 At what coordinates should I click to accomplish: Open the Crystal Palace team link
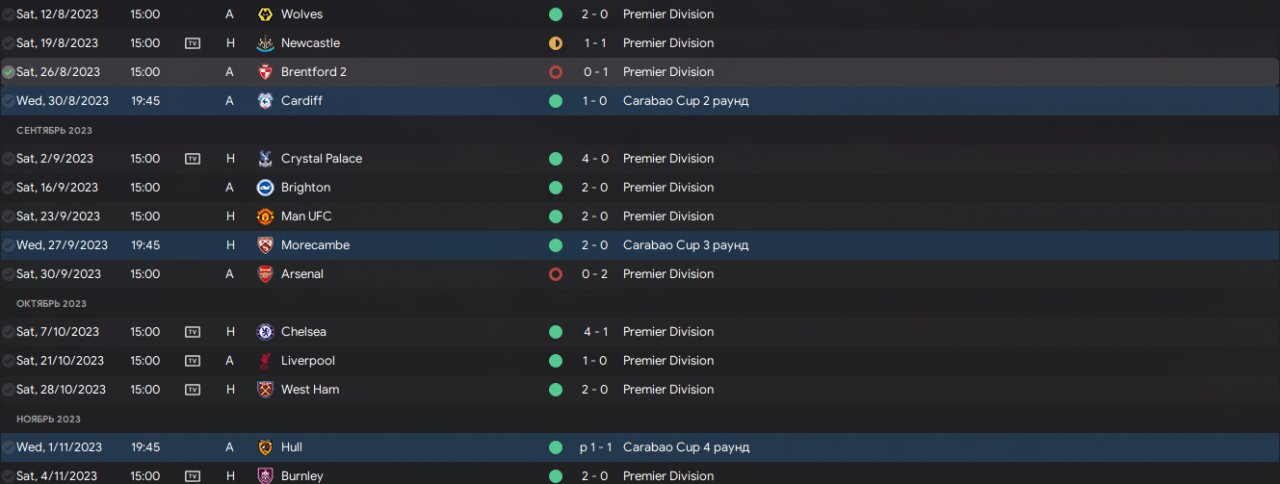pos(321,159)
